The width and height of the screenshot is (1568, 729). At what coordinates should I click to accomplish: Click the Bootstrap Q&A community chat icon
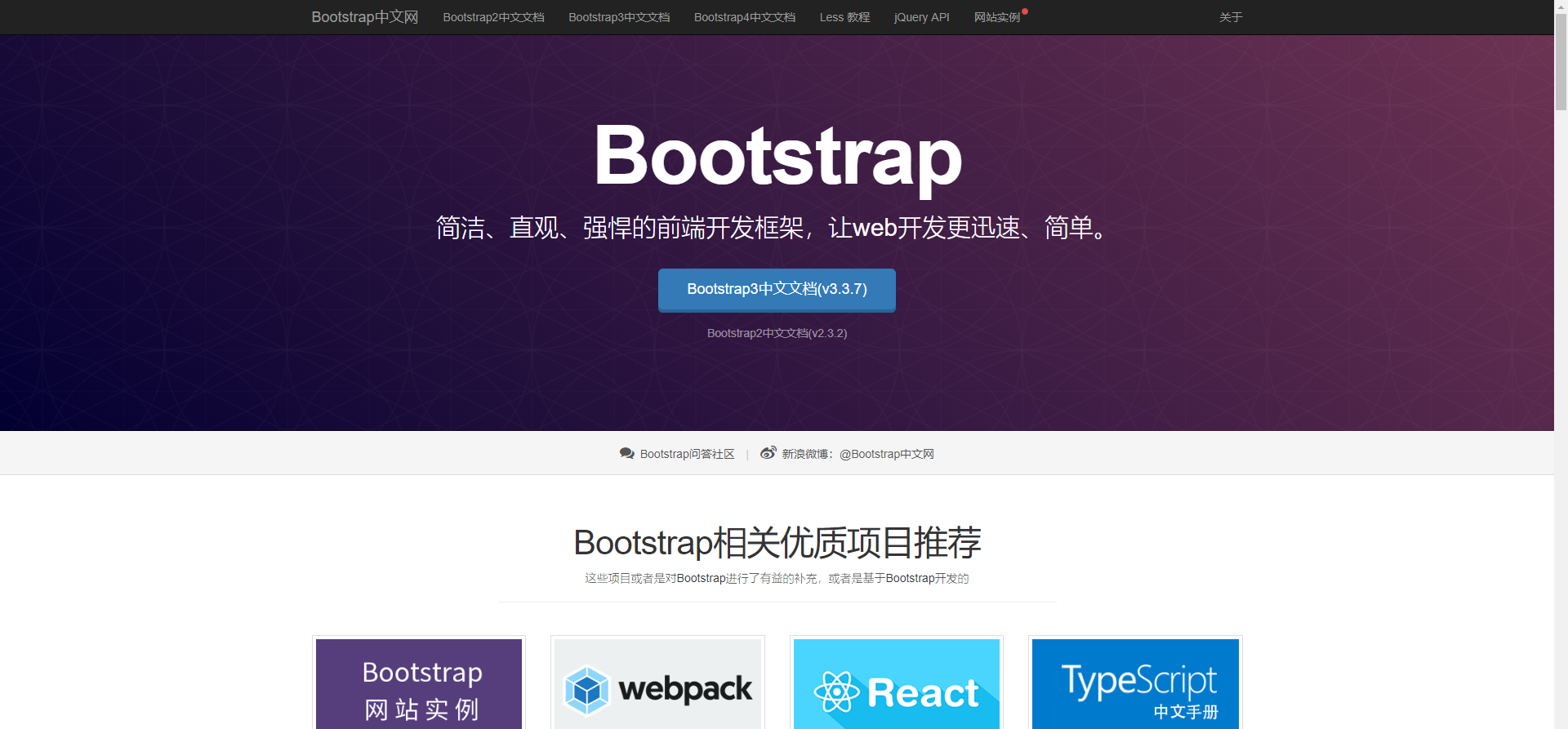[x=626, y=454]
